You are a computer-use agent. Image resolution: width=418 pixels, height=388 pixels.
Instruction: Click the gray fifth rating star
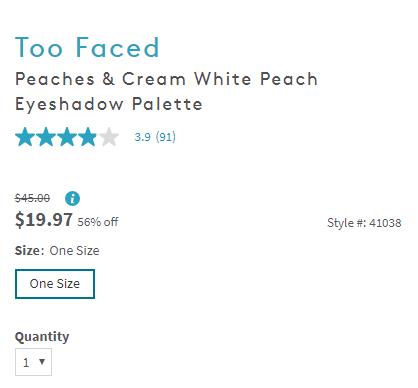109,137
